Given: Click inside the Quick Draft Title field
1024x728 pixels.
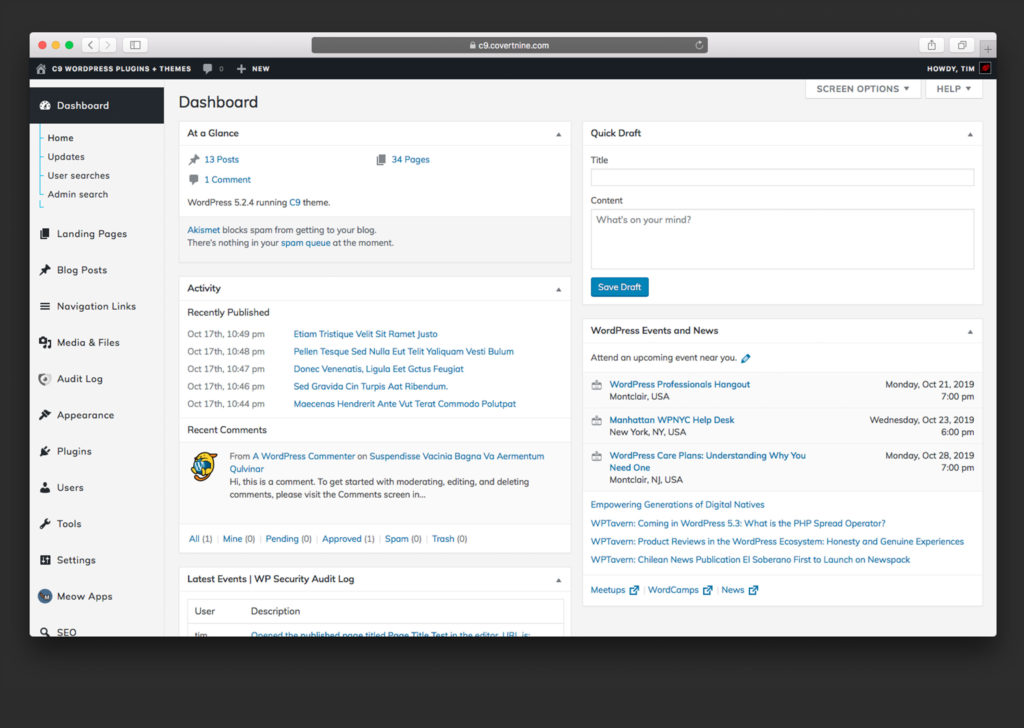Looking at the screenshot, I should click(783, 175).
